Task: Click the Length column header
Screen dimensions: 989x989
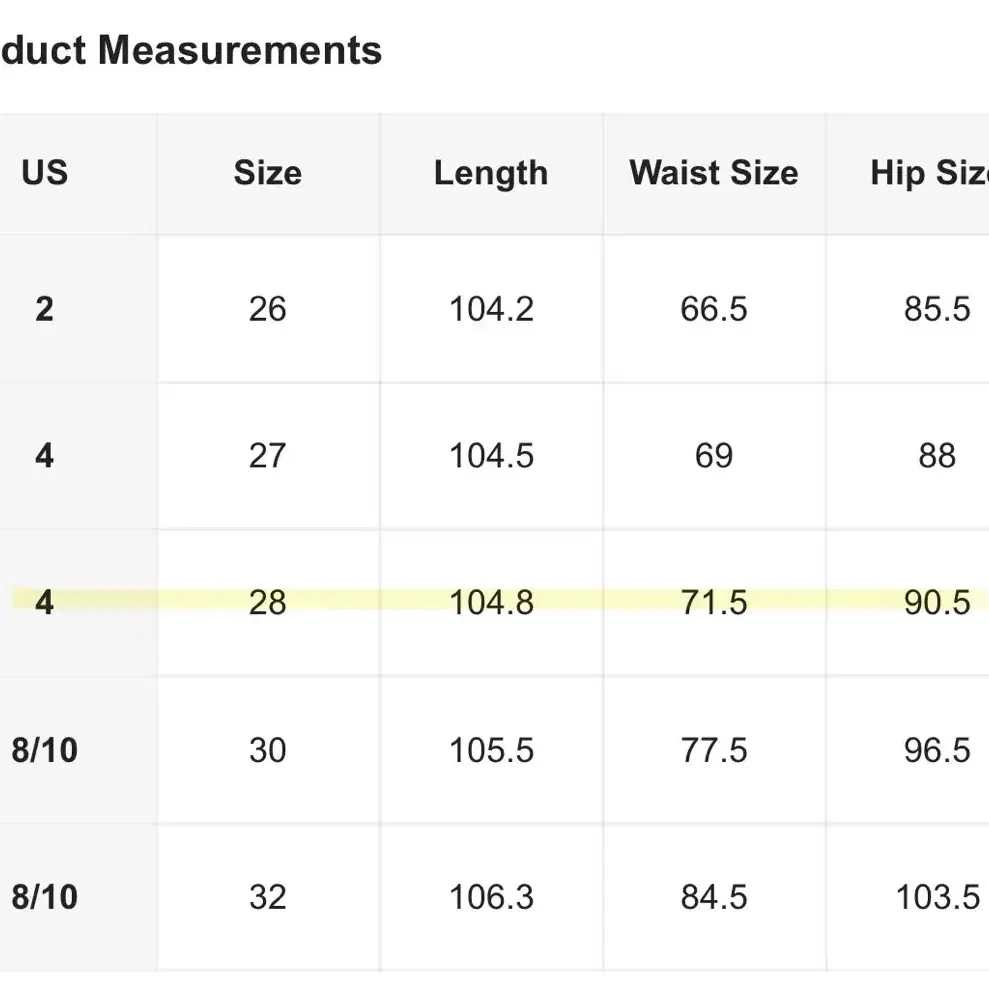Action: pyautogui.click(x=491, y=173)
